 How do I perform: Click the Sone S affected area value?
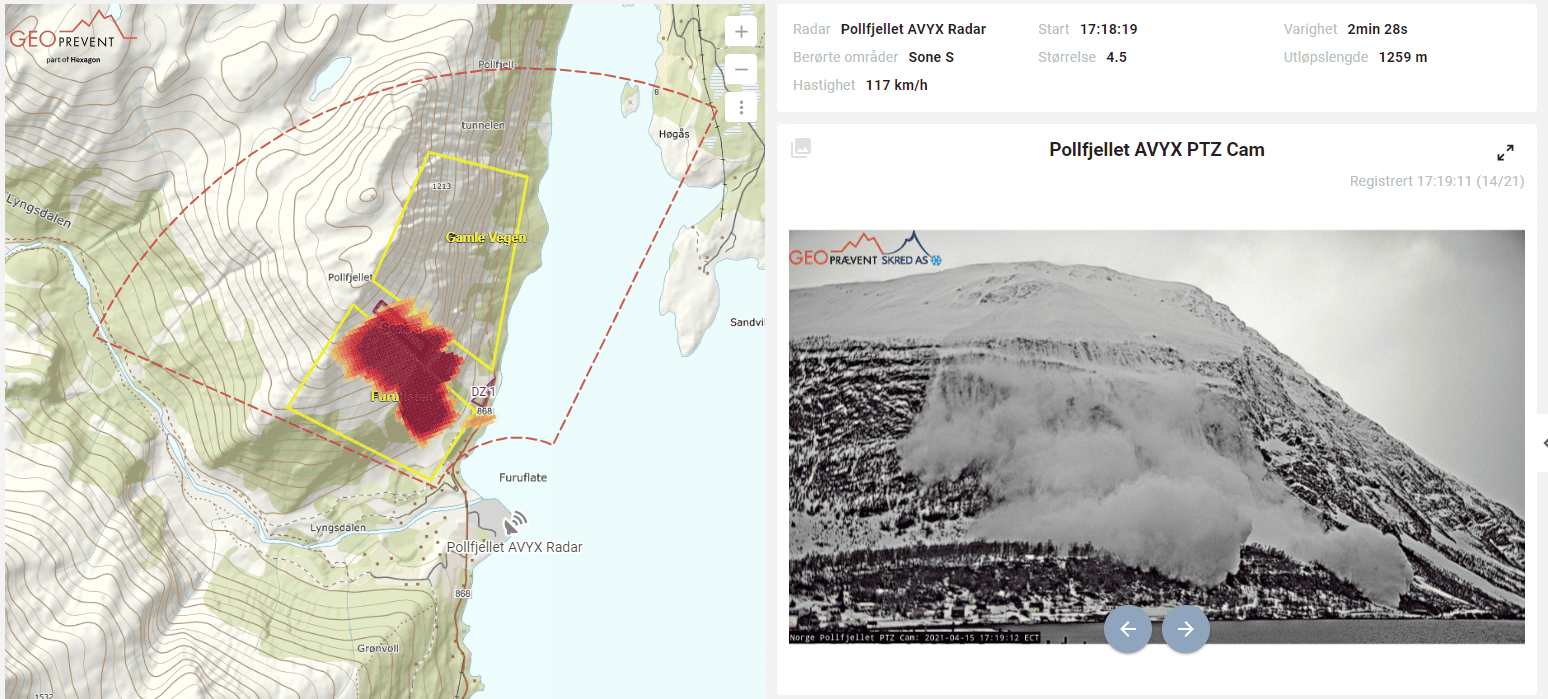(x=931, y=57)
